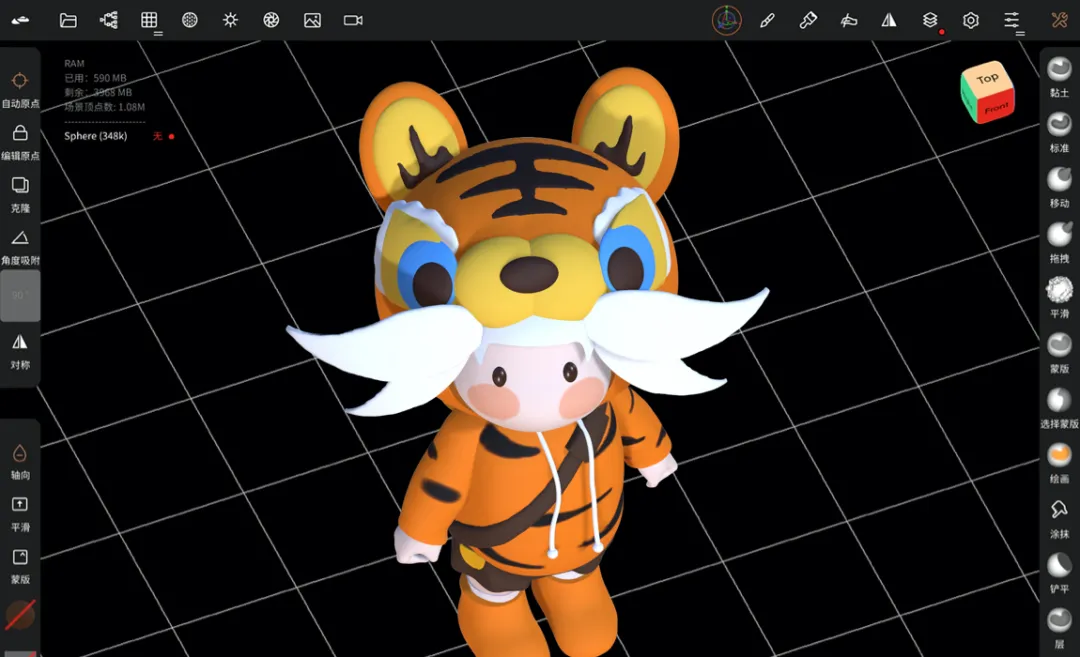The image size is (1080, 657).
Task: Select the 拖拽 (Drag) tool
Action: [1059, 242]
